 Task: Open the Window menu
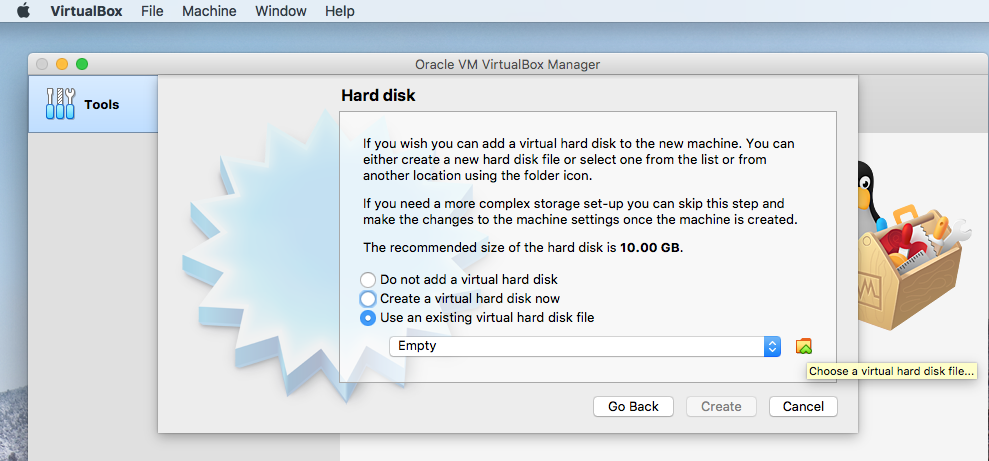tap(281, 11)
